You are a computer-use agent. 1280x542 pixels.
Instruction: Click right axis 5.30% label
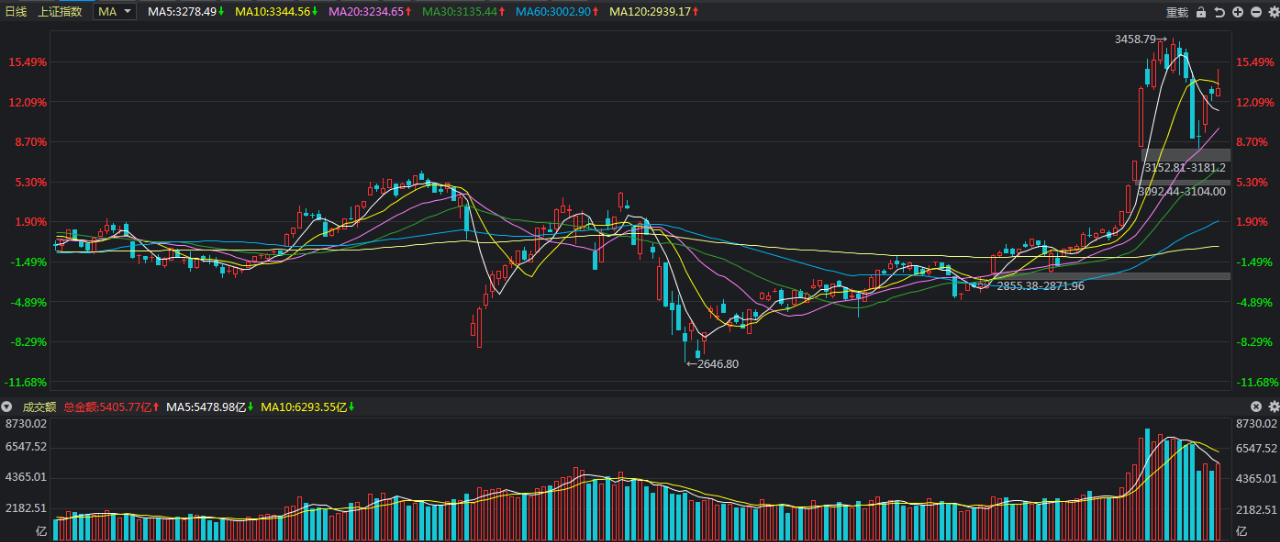1252,182
